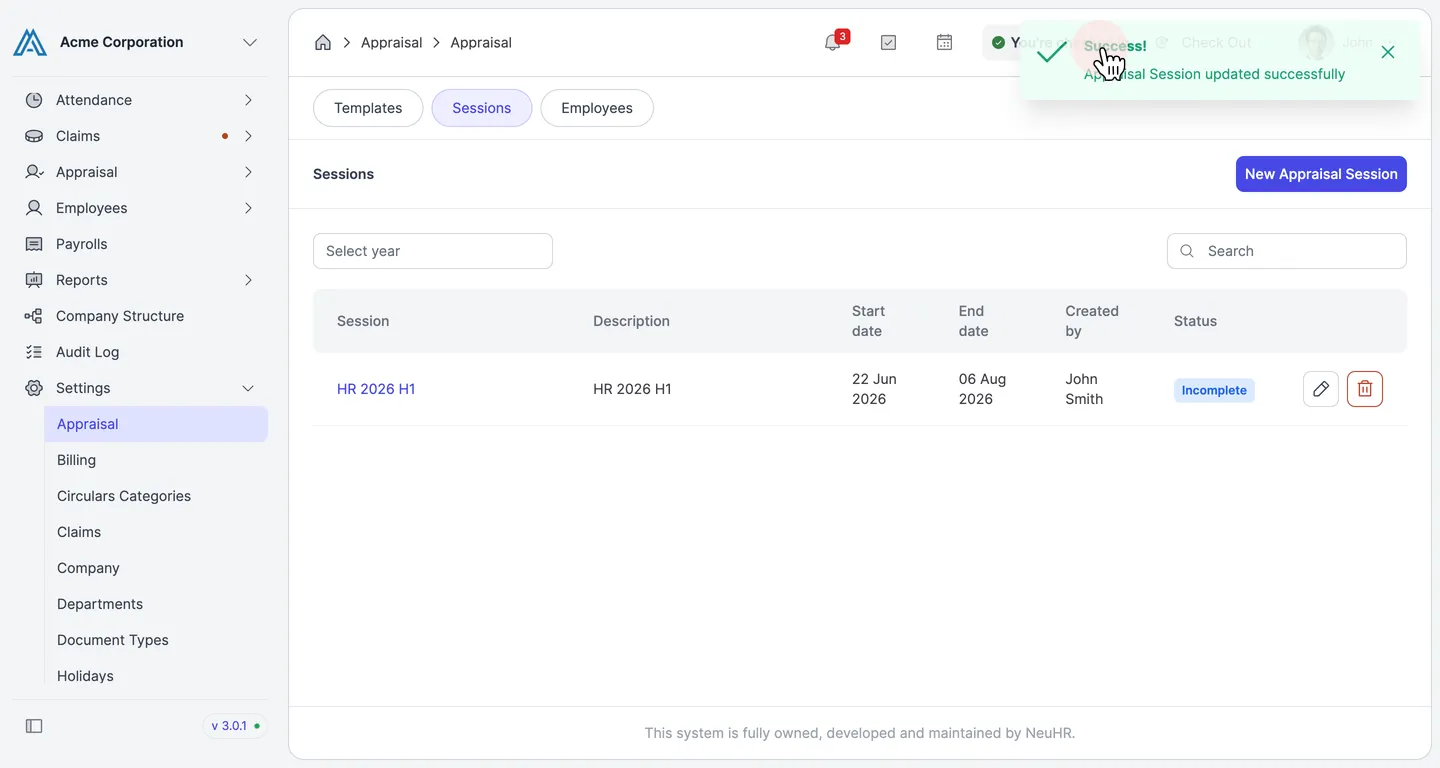
Task: Go to home via breadcrumb house icon
Action: click(x=323, y=42)
